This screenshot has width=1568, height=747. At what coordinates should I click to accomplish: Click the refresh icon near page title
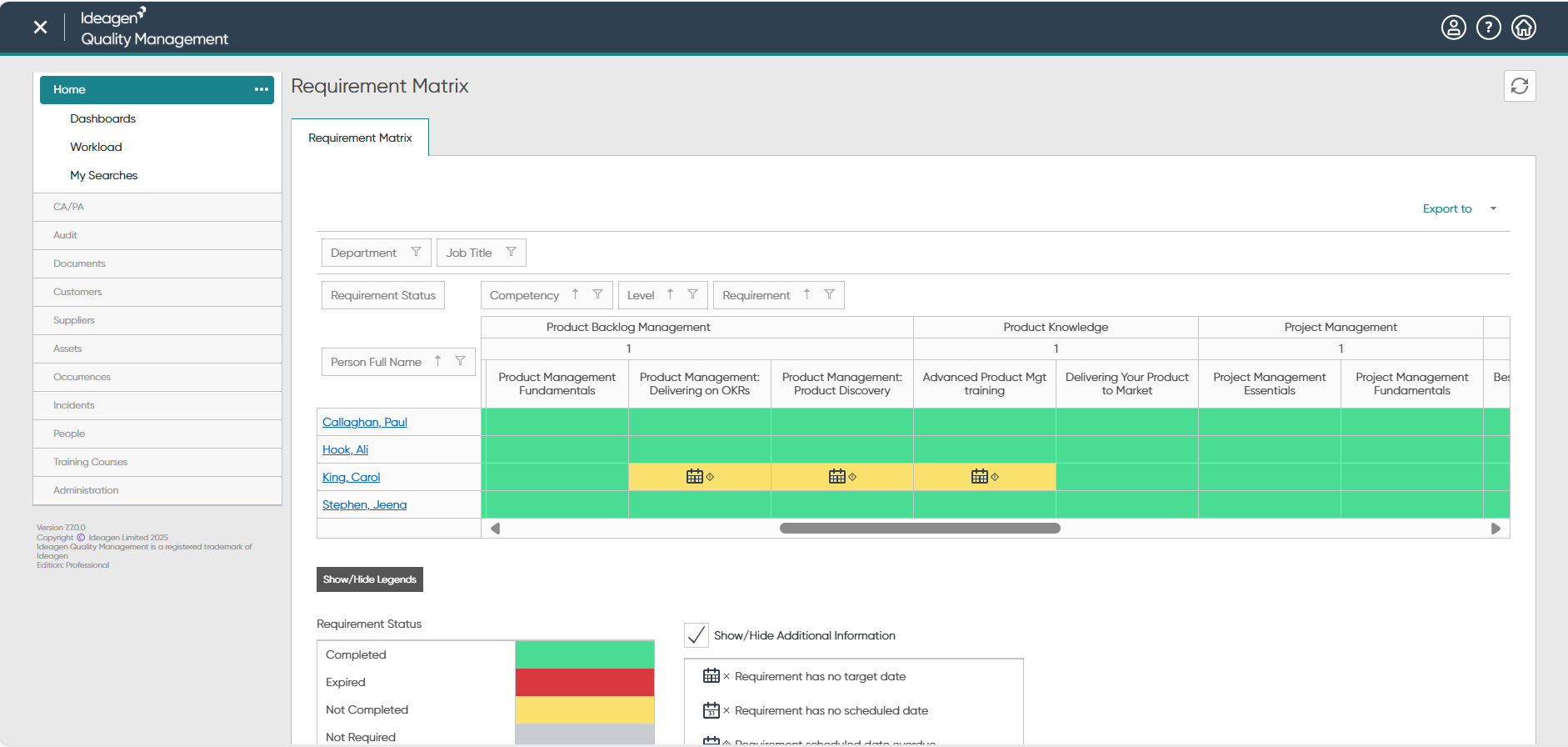tap(1519, 86)
